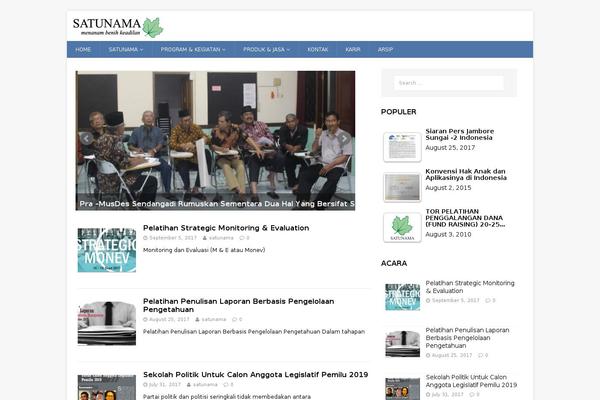Open the Pra-MusDes Sendangadi slider caption

tap(217, 204)
